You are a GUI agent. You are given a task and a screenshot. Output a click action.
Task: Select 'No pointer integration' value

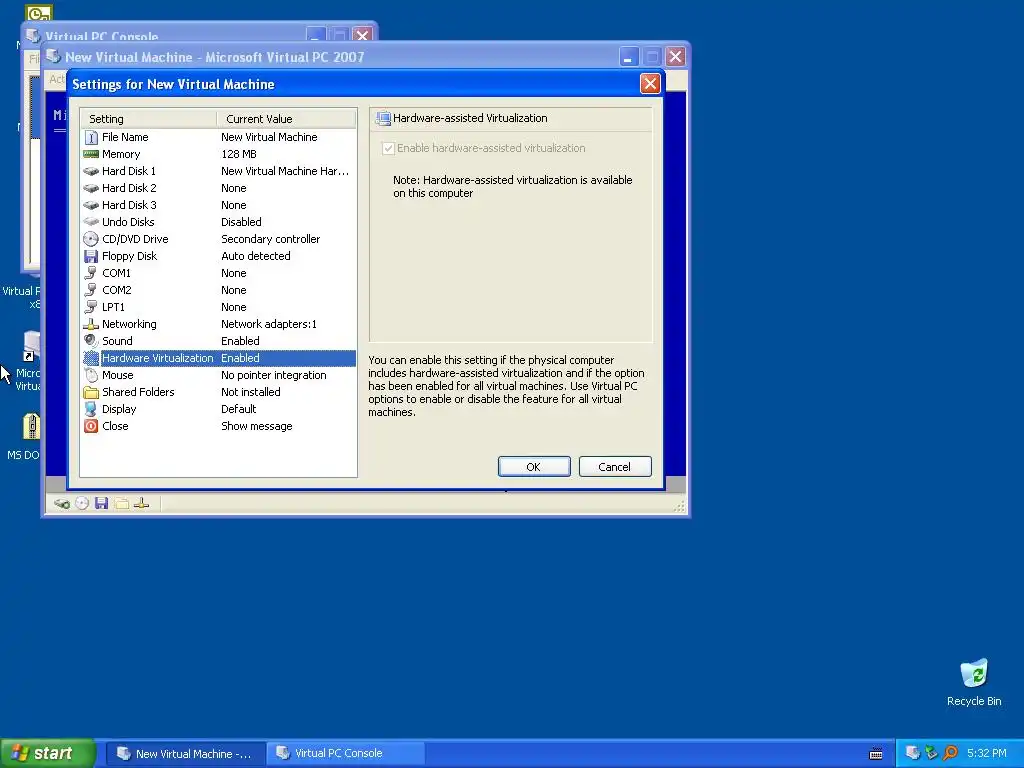coord(274,375)
